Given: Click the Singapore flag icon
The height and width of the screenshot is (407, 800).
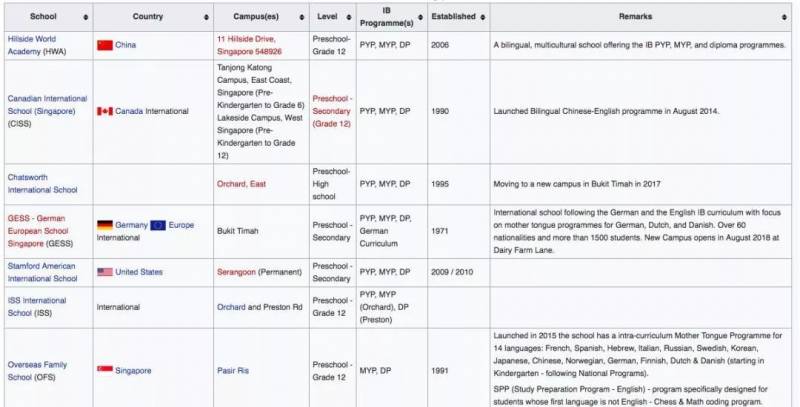Looking at the screenshot, I should (104, 370).
